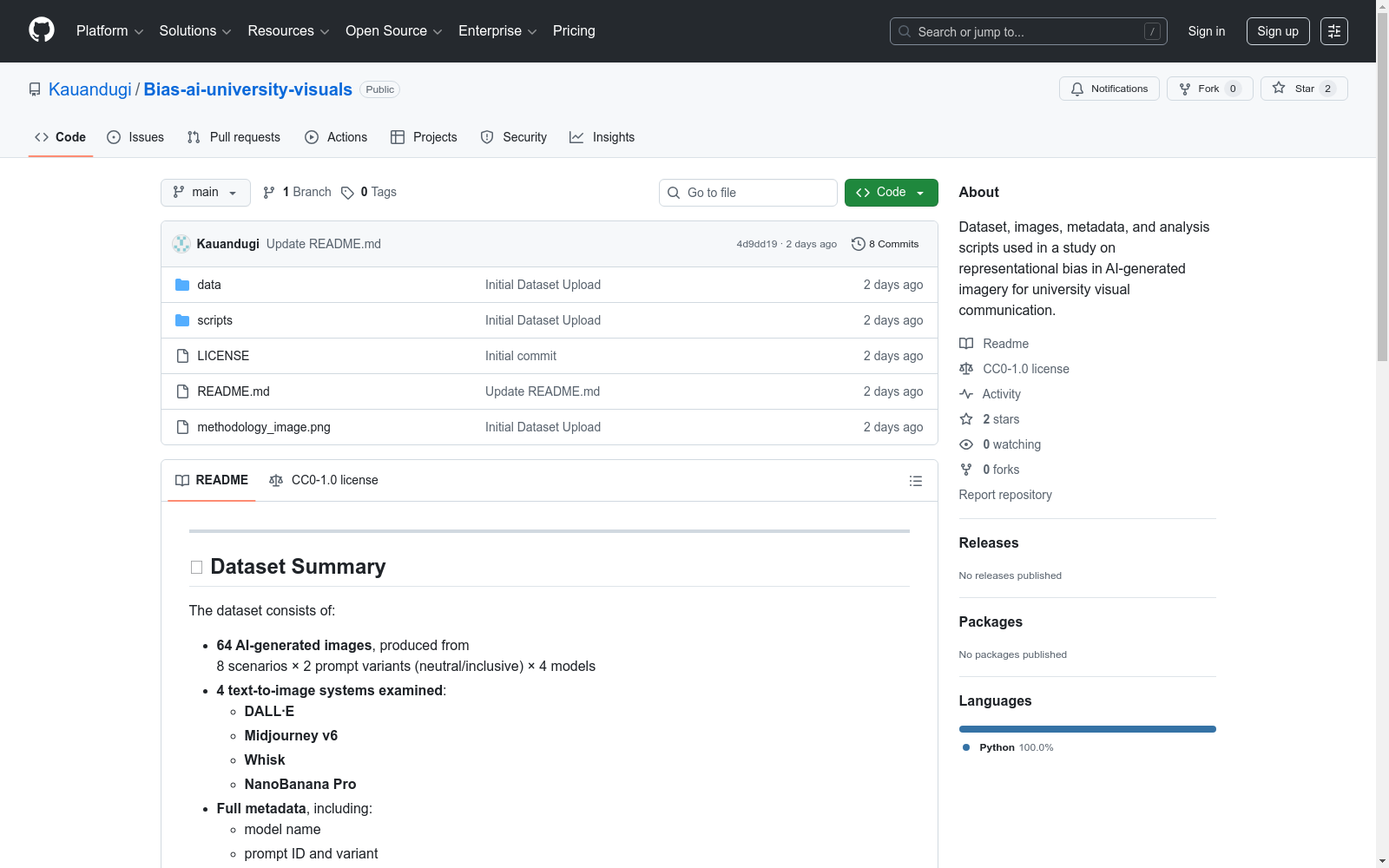Open the Kauandugi owner profile link
This screenshot has height=868, width=1389.
point(89,89)
